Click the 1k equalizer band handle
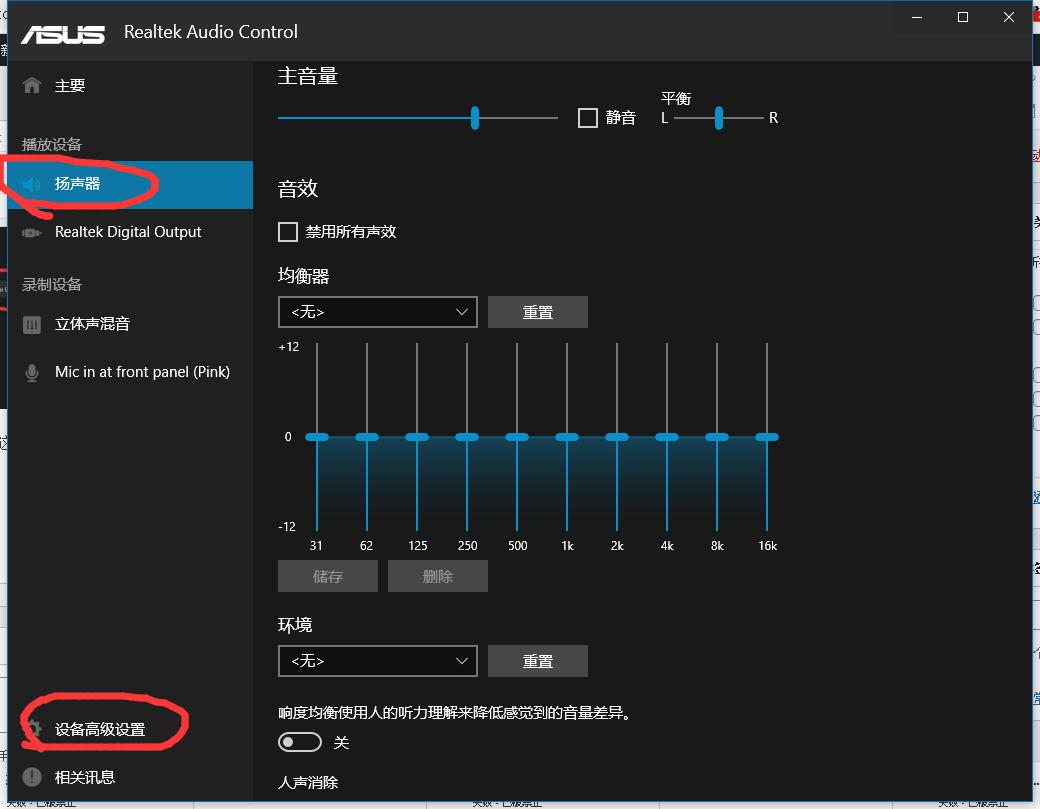Viewport: 1040px width, 809px height. coord(567,437)
